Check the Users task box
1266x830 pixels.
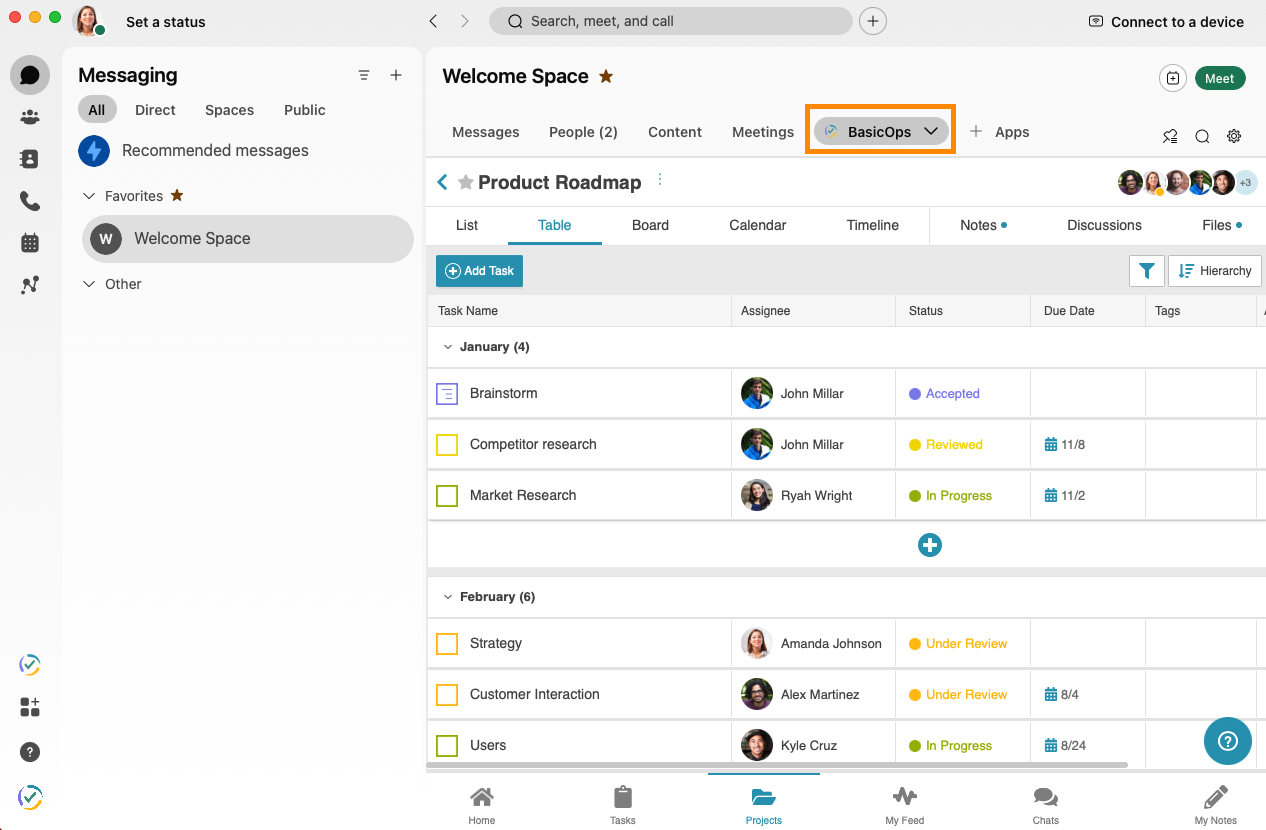click(x=447, y=746)
